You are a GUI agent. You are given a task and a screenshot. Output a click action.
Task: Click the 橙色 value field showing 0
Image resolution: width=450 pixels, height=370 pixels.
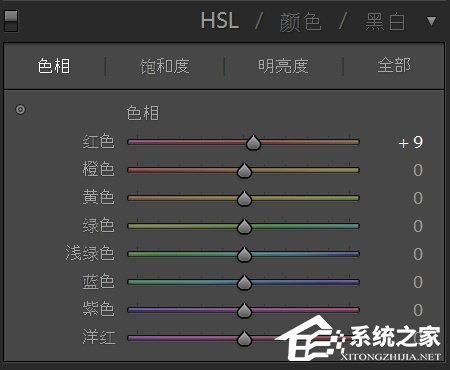(x=418, y=170)
